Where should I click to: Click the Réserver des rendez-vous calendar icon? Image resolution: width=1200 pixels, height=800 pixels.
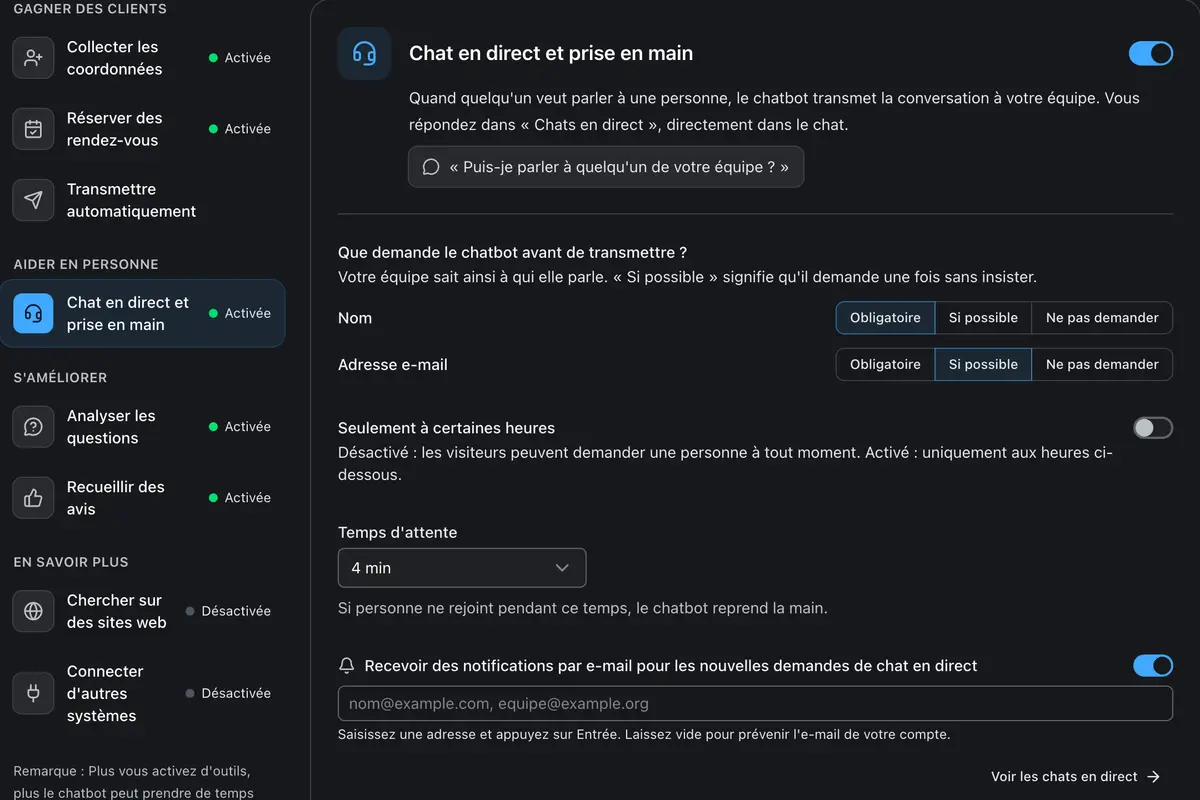click(x=33, y=129)
